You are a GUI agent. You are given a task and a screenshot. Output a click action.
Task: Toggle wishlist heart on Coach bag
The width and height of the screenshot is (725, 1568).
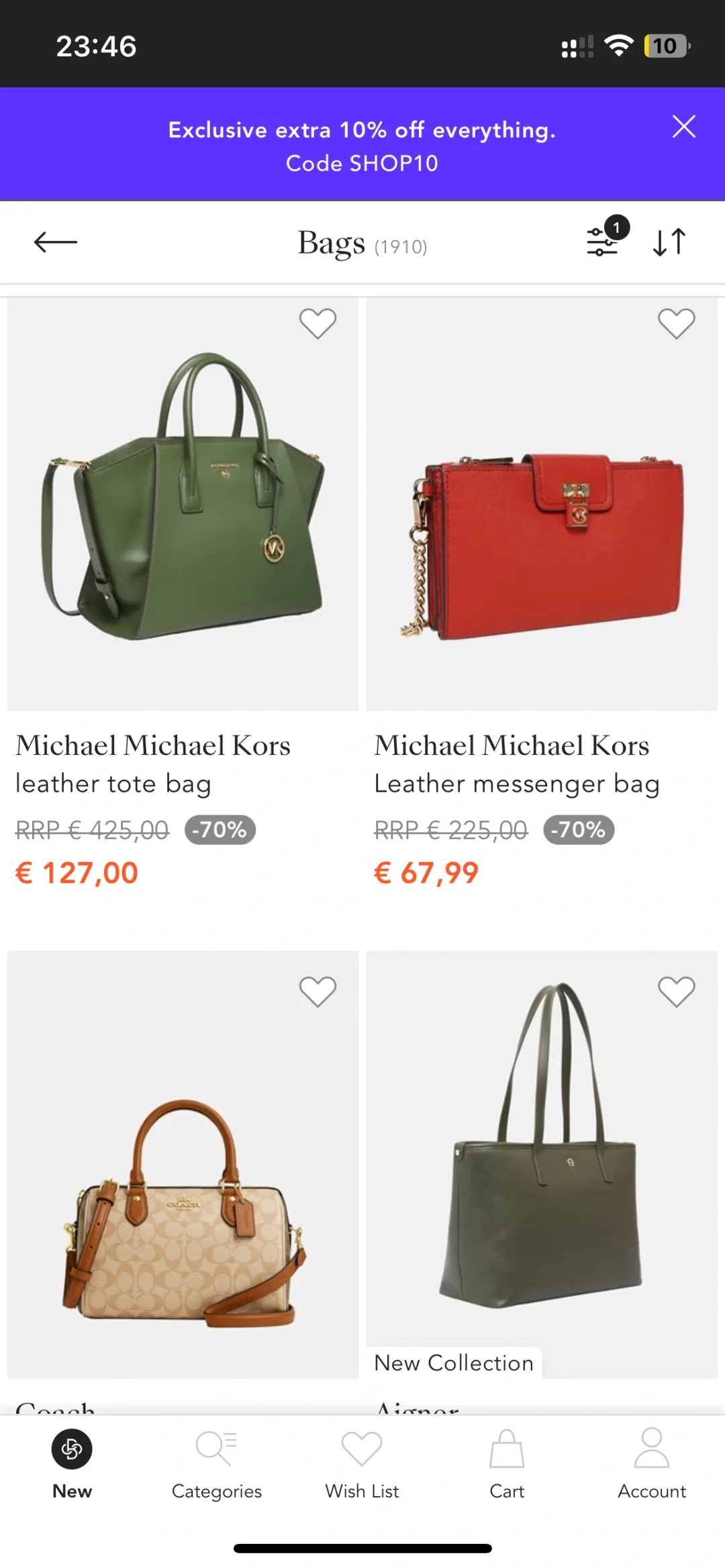coord(318,991)
